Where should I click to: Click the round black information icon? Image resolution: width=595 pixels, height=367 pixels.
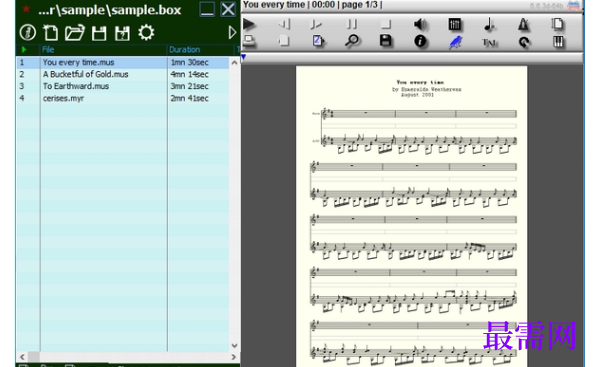(420, 41)
